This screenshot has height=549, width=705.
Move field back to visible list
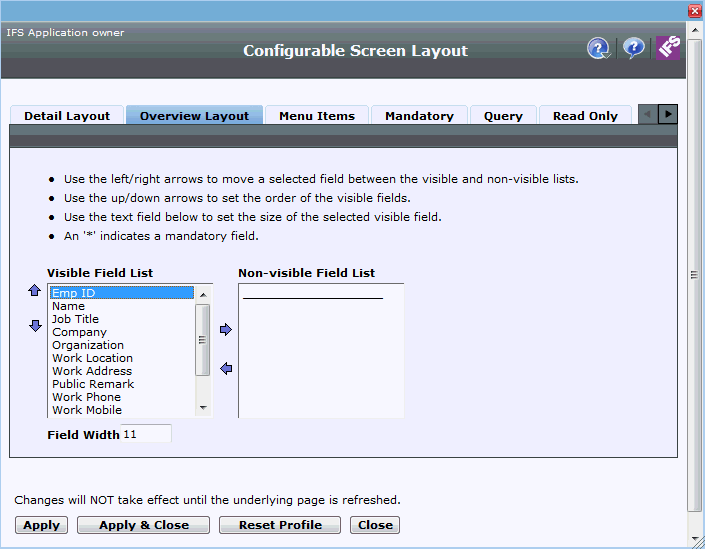tap(225, 368)
